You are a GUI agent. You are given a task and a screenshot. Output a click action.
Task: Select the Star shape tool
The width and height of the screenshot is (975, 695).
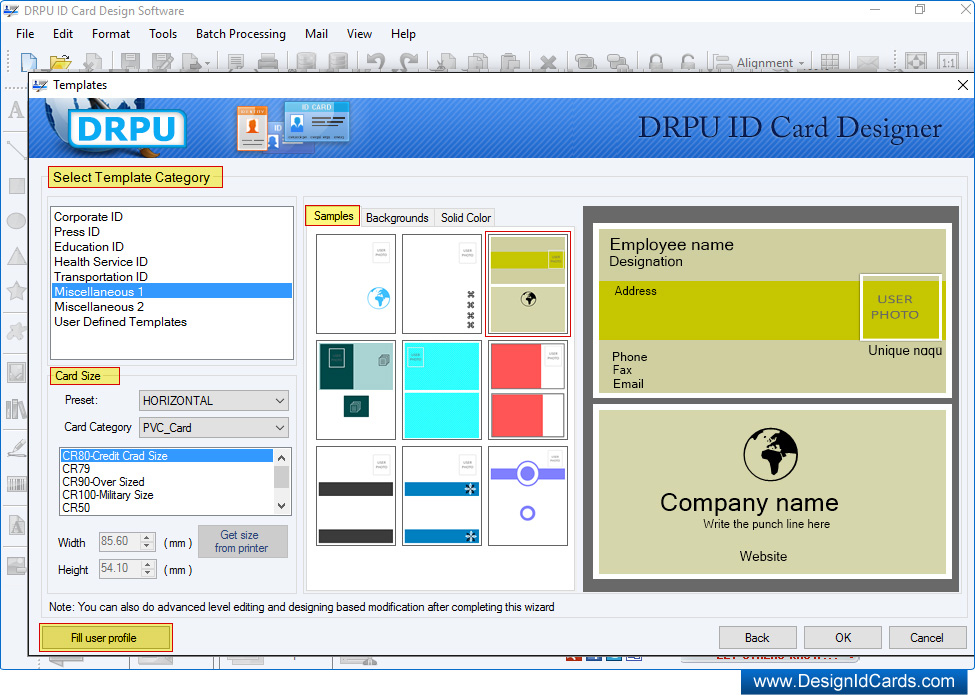(x=16, y=291)
